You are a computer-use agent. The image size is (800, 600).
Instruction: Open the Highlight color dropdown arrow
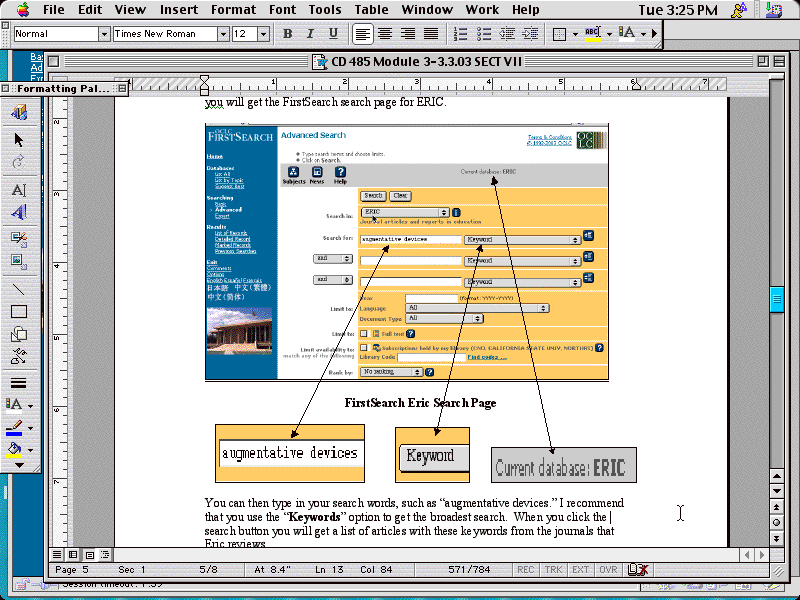pos(609,35)
